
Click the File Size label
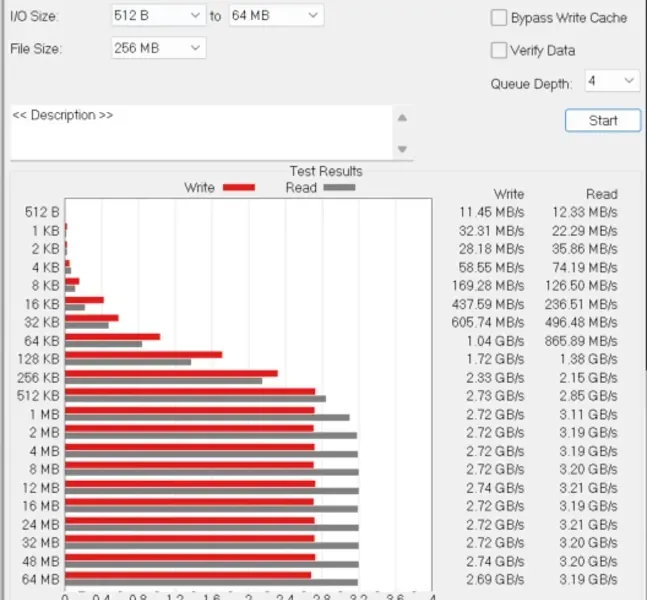point(36,49)
